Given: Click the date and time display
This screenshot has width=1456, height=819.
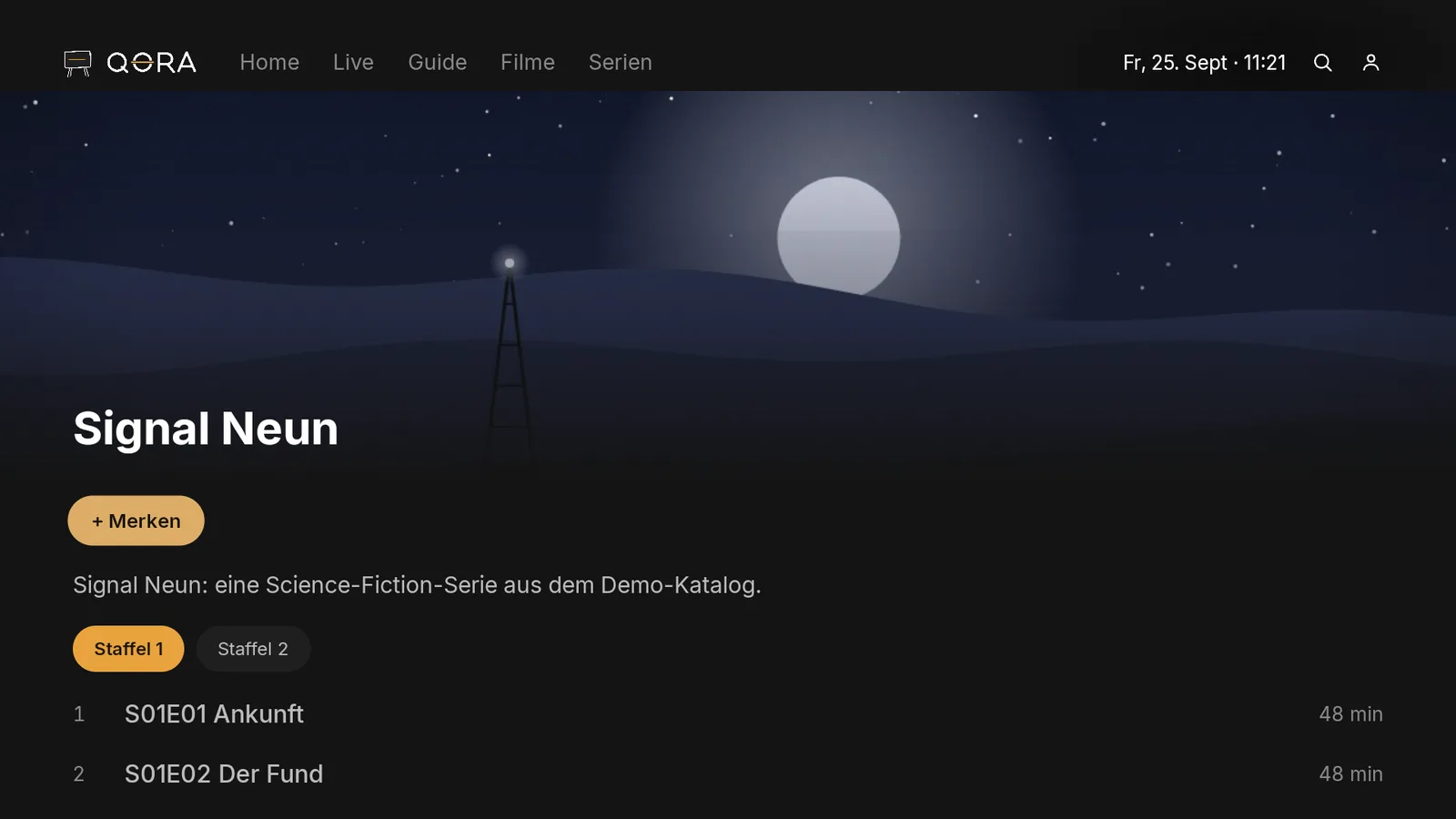Looking at the screenshot, I should click(x=1204, y=63).
